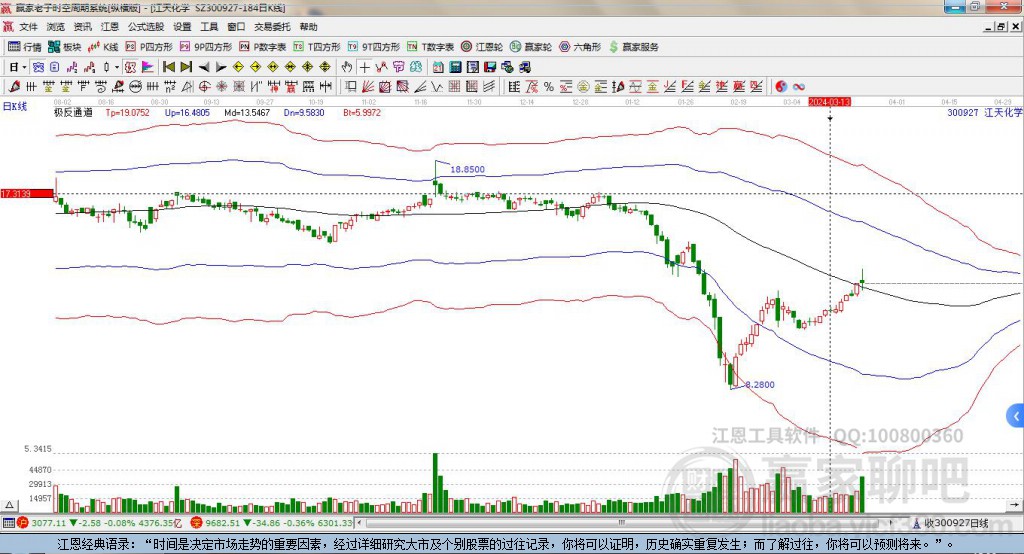
Task: Click the 行情 toolbar button
Action: tap(25, 47)
